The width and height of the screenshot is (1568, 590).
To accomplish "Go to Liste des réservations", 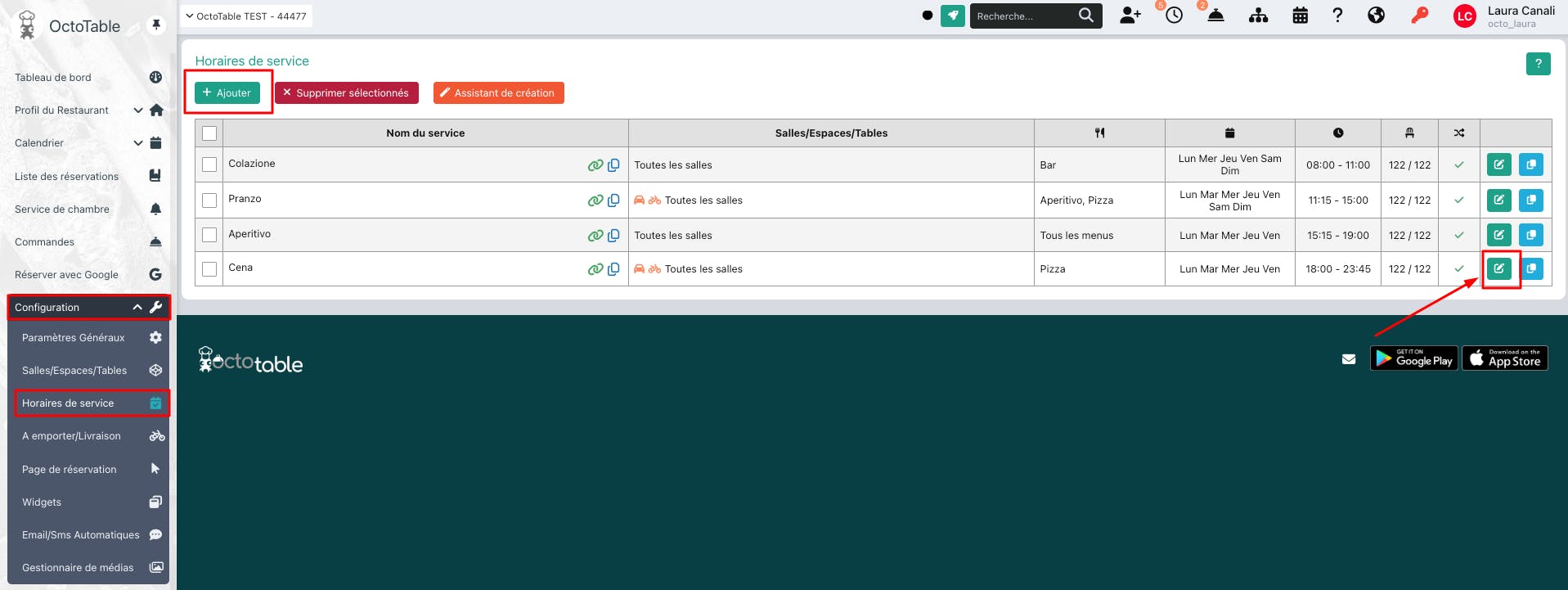I will tap(88, 176).
